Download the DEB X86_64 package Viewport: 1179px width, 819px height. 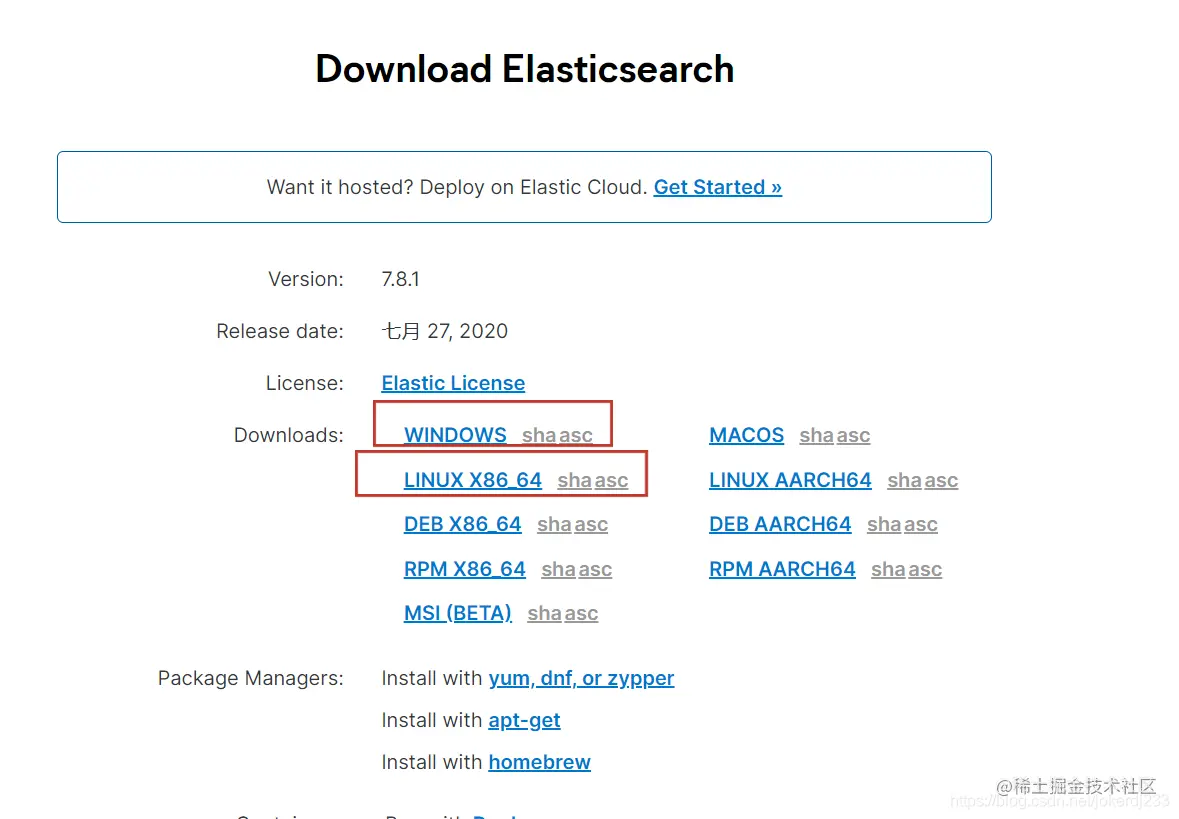coord(462,524)
